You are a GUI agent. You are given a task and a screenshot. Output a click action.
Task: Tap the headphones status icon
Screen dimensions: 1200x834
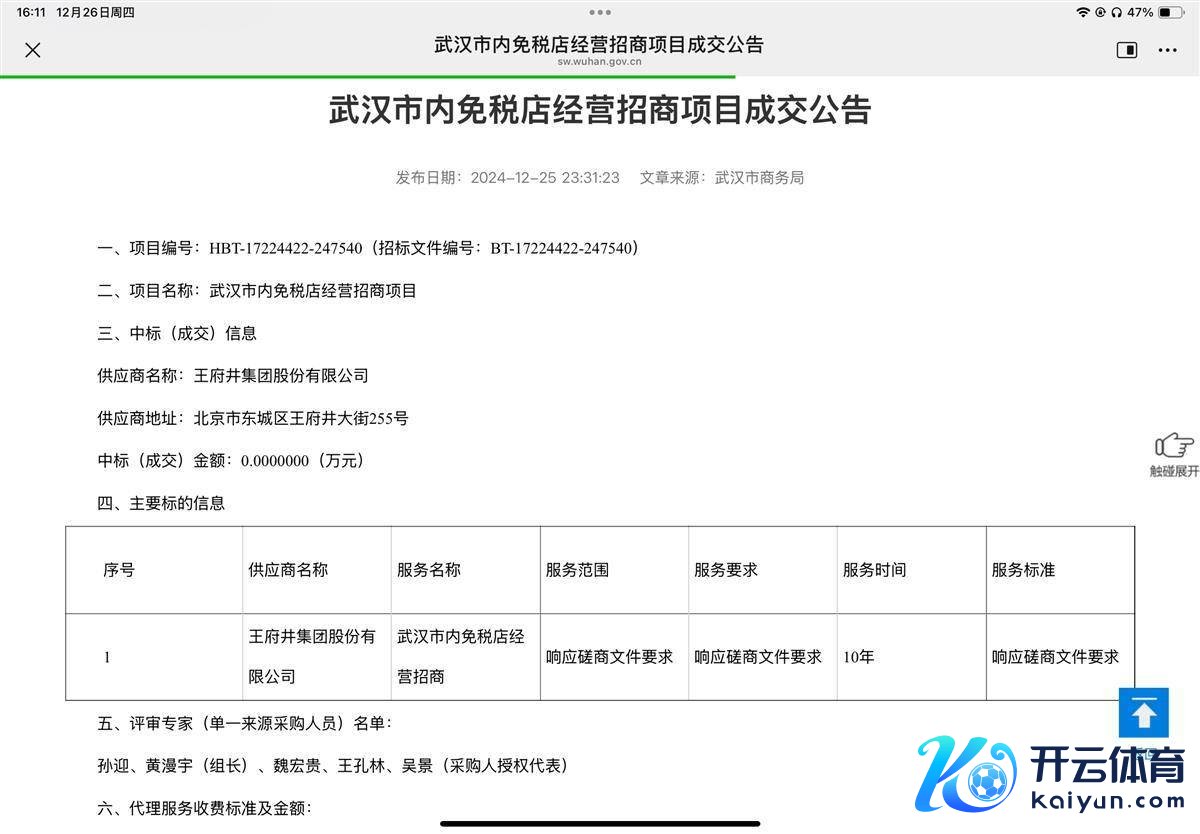click(x=1115, y=13)
